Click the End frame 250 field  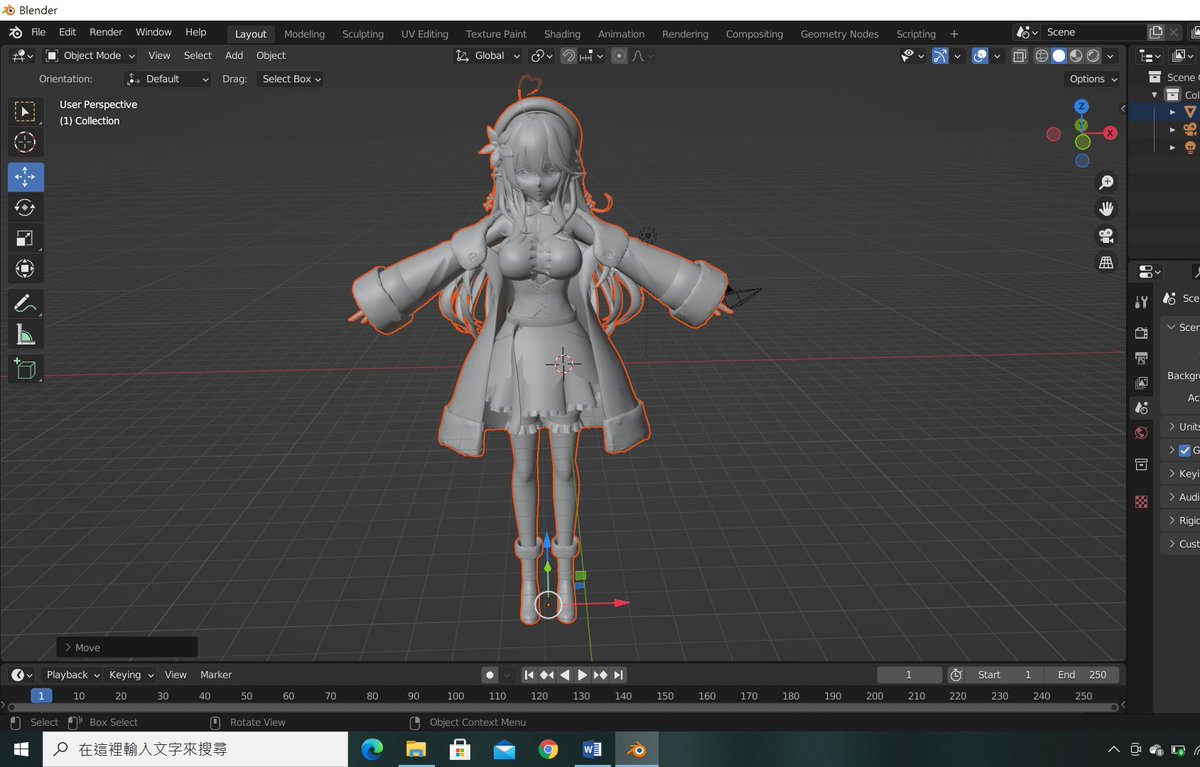(x=1082, y=675)
